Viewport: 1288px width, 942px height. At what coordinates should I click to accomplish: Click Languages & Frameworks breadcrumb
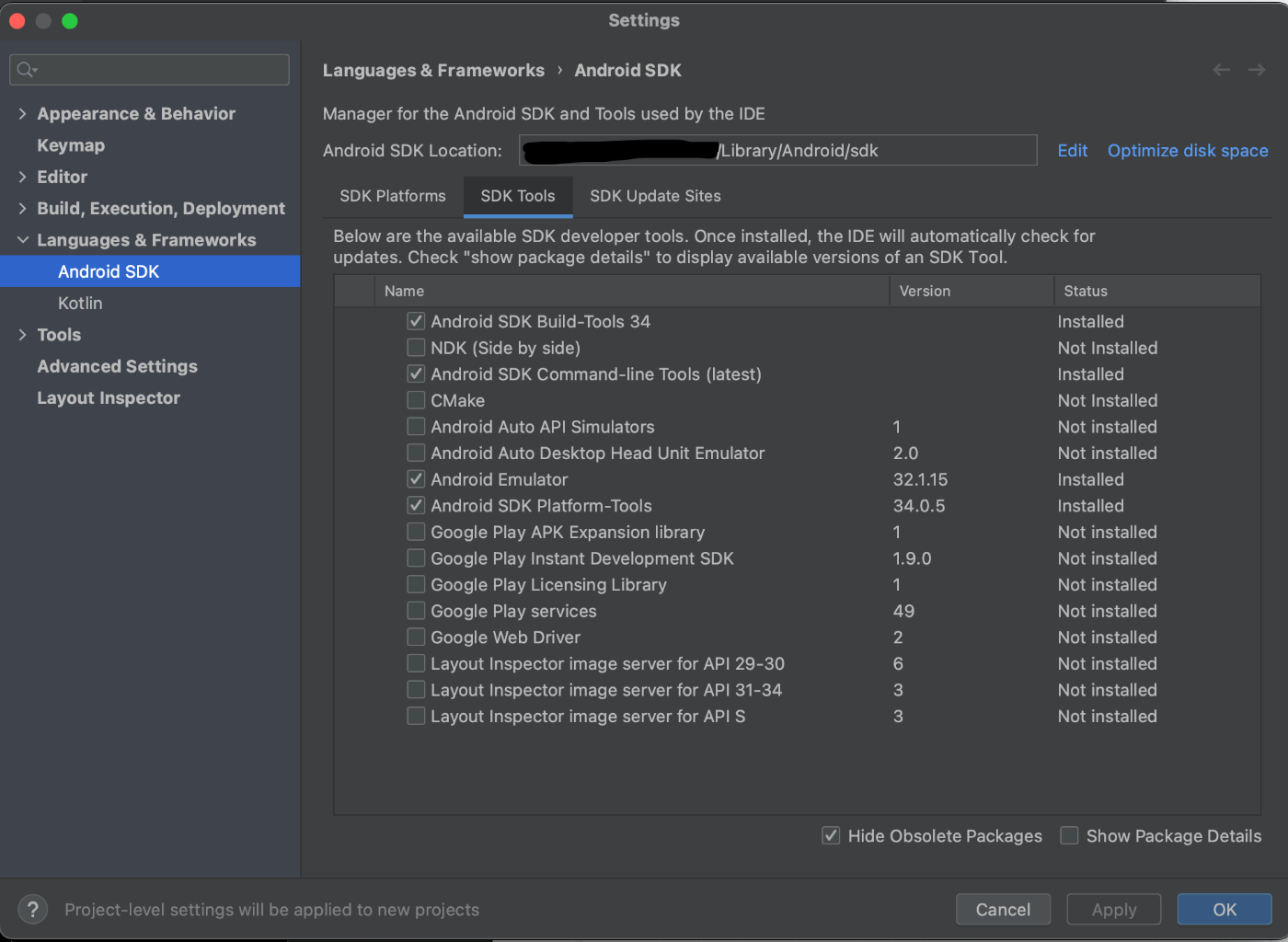coord(433,70)
